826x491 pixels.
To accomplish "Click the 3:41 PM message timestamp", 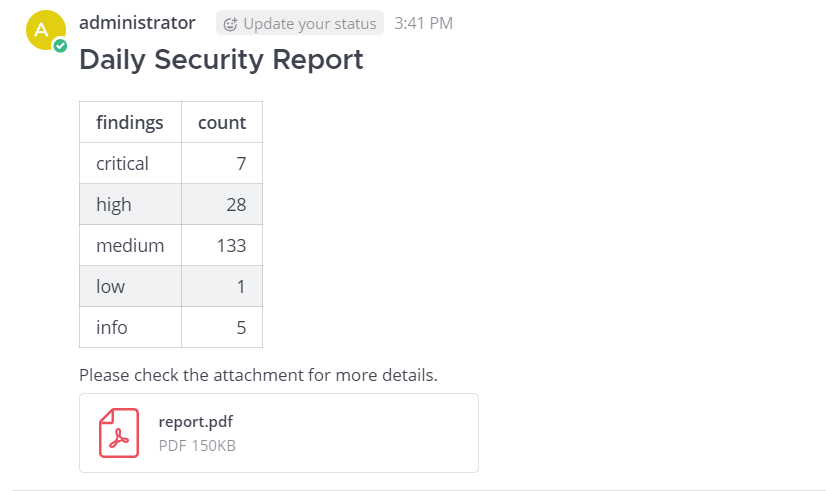I will [423, 23].
